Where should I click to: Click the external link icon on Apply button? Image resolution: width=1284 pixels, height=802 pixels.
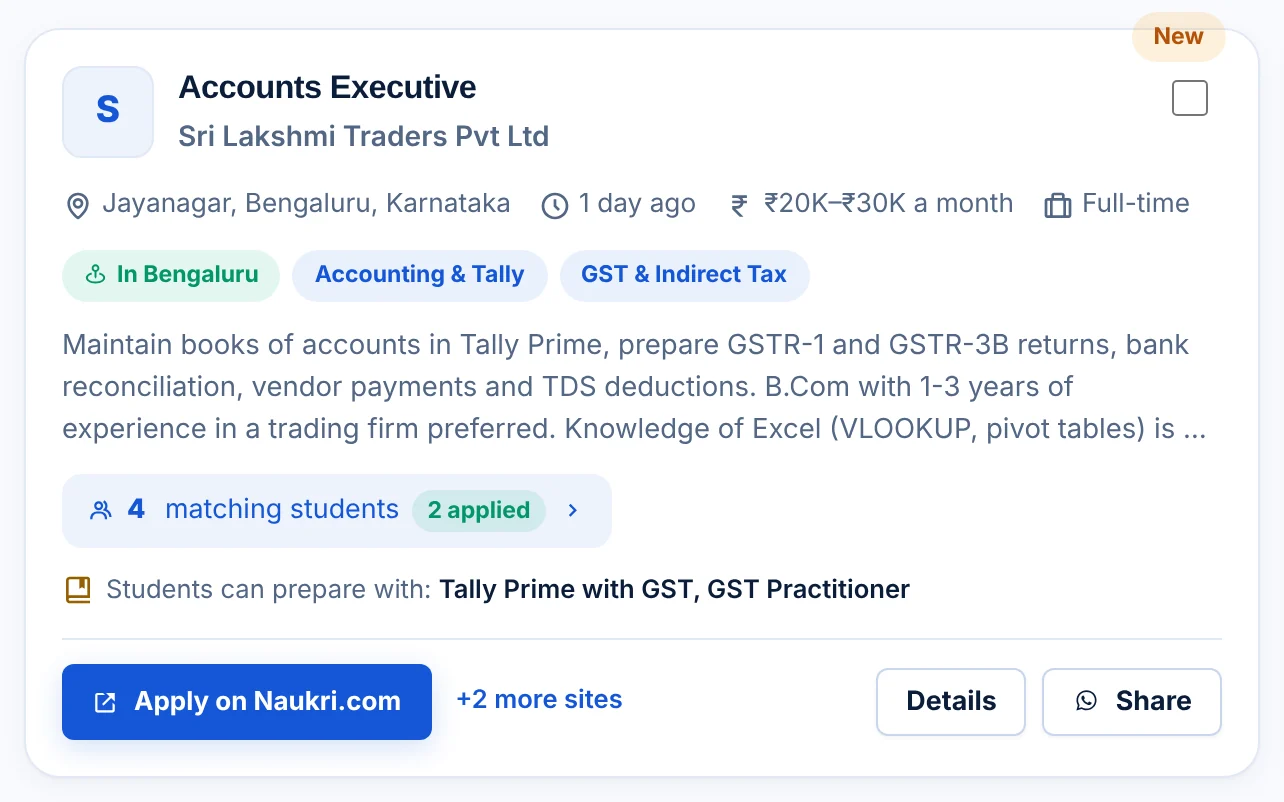tap(105, 702)
